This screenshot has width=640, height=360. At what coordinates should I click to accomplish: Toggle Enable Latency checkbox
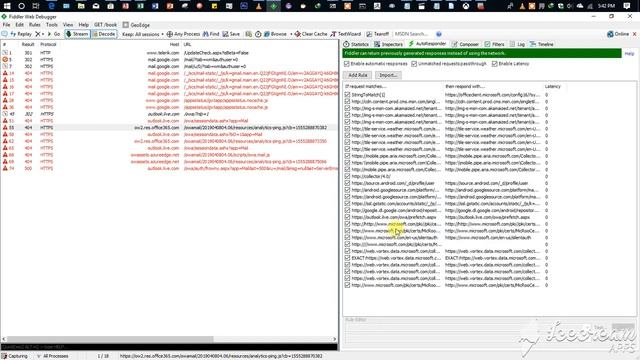495,64
